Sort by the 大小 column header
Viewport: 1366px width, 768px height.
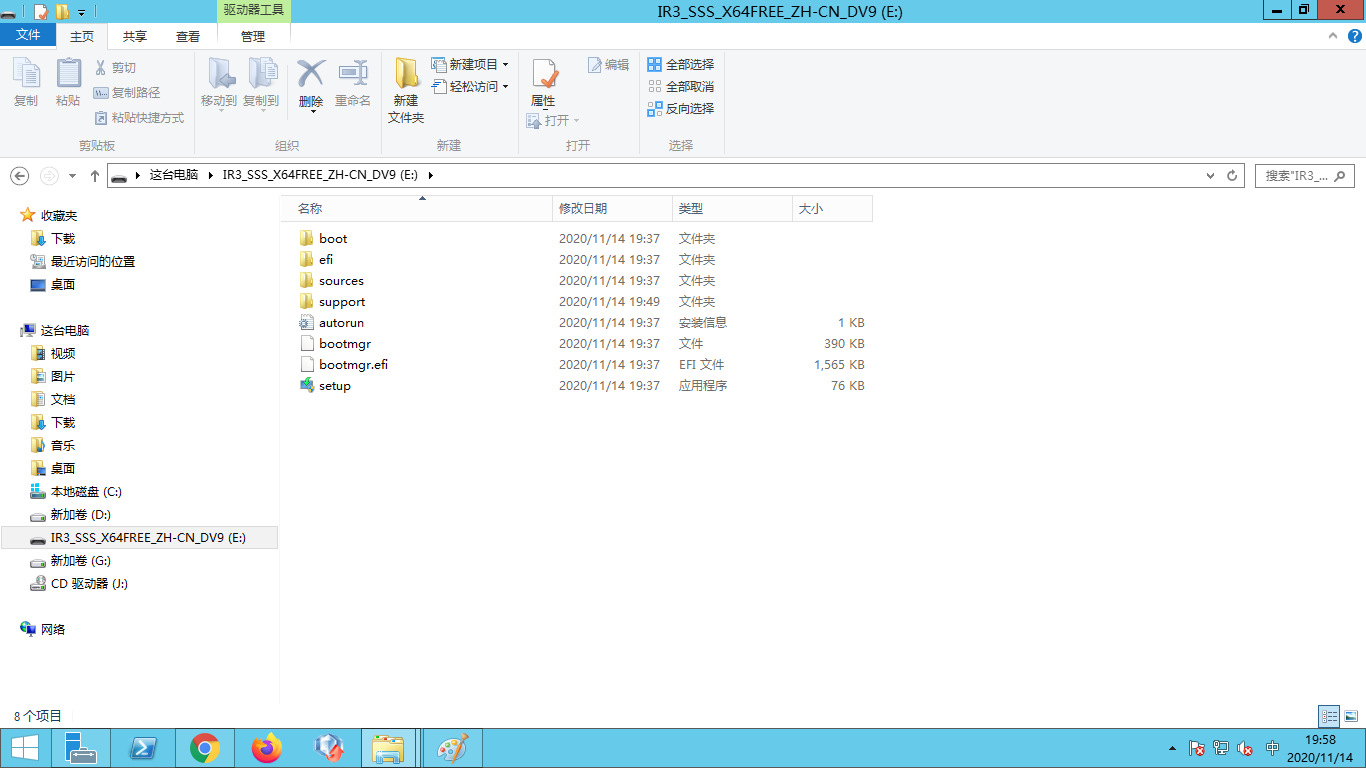832,209
